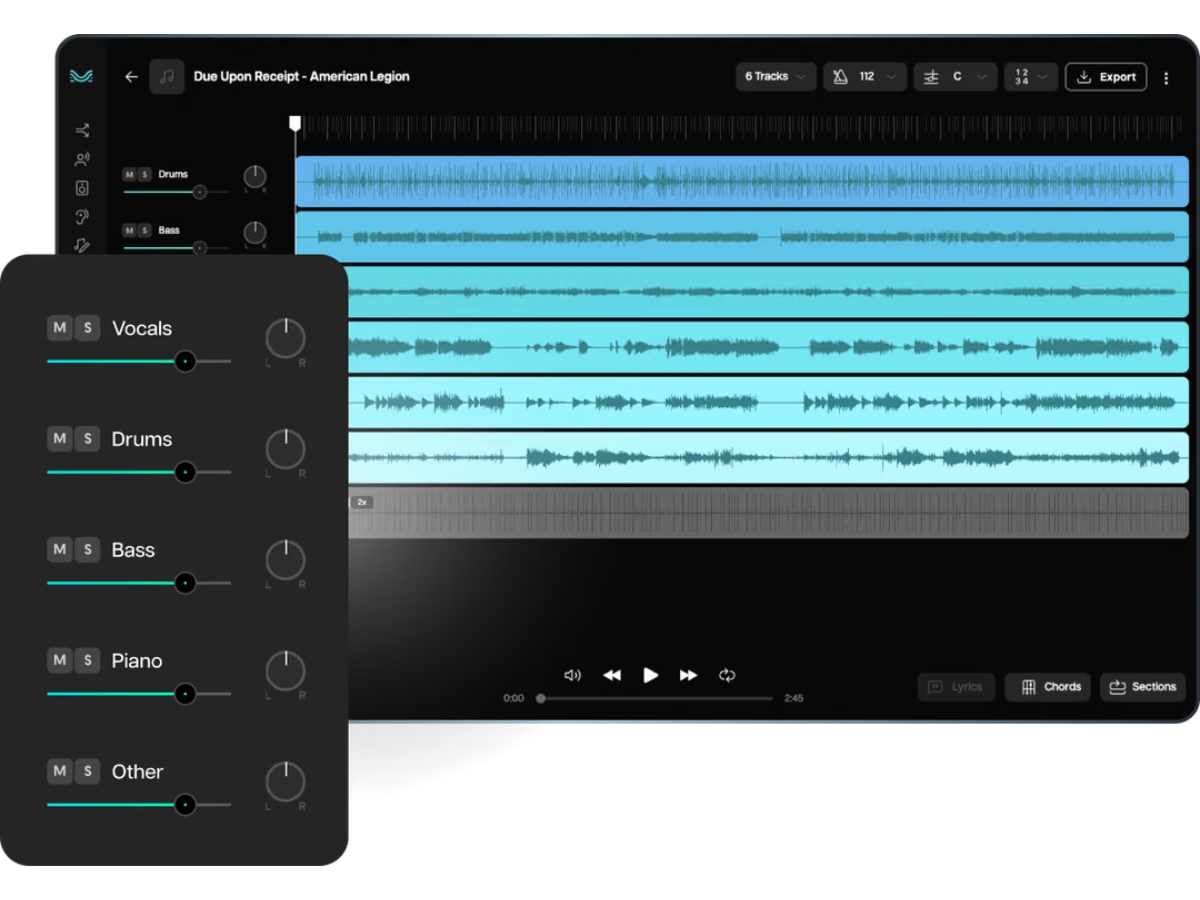The height and width of the screenshot is (900, 1200).
Task: Click the Other volume slider handle
Action: pyautogui.click(x=185, y=804)
